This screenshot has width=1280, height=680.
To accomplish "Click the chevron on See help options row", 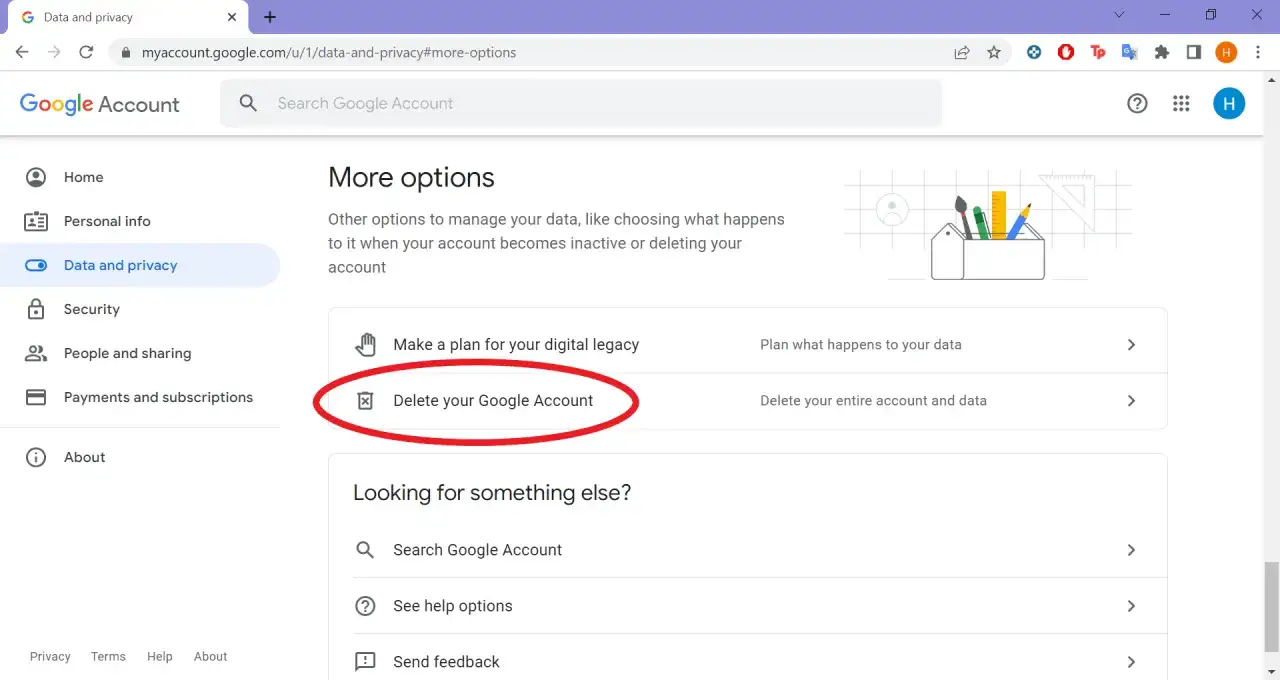I will [1131, 606].
